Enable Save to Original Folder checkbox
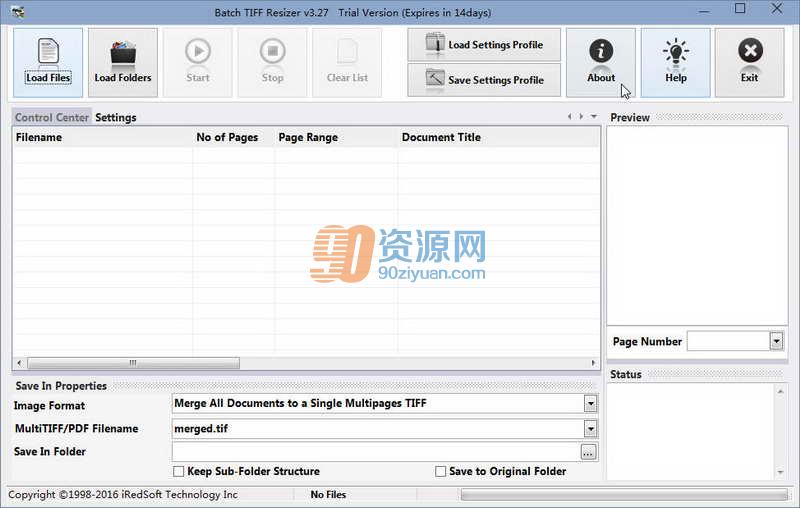The width and height of the screenshot is (800, 508). point(440,471)
